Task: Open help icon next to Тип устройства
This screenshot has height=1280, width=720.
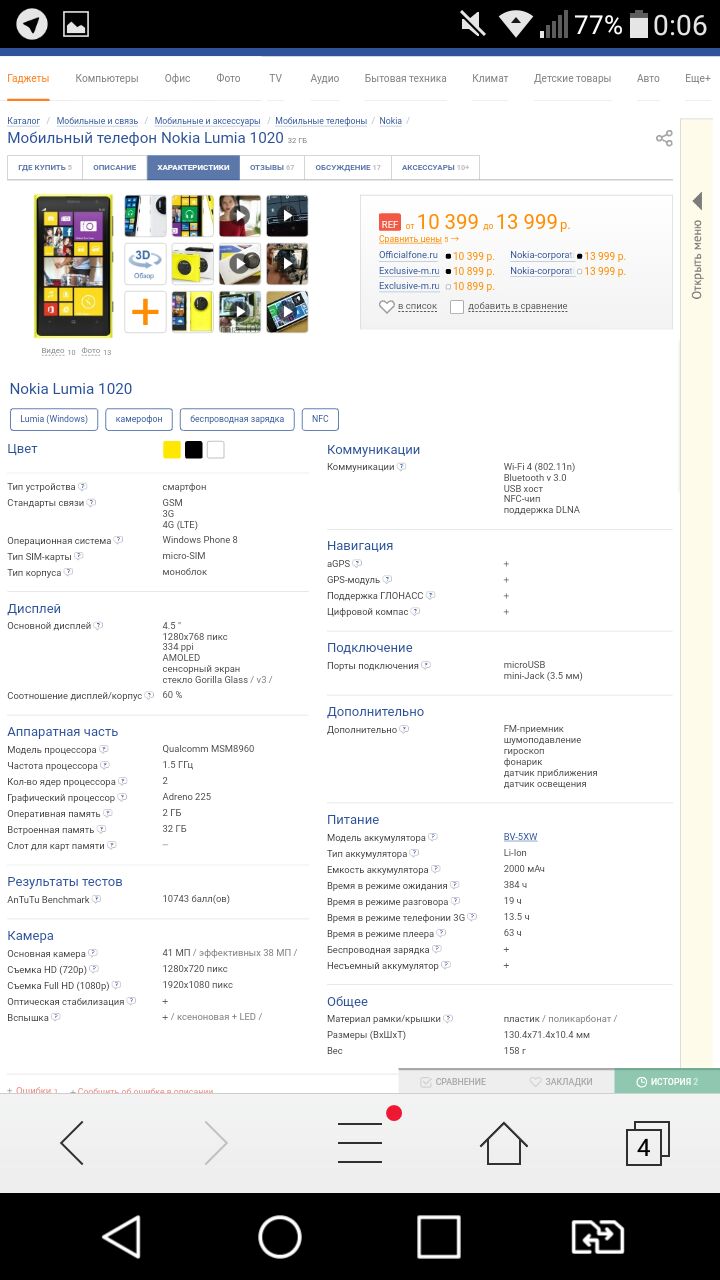Action: [84, 486]
